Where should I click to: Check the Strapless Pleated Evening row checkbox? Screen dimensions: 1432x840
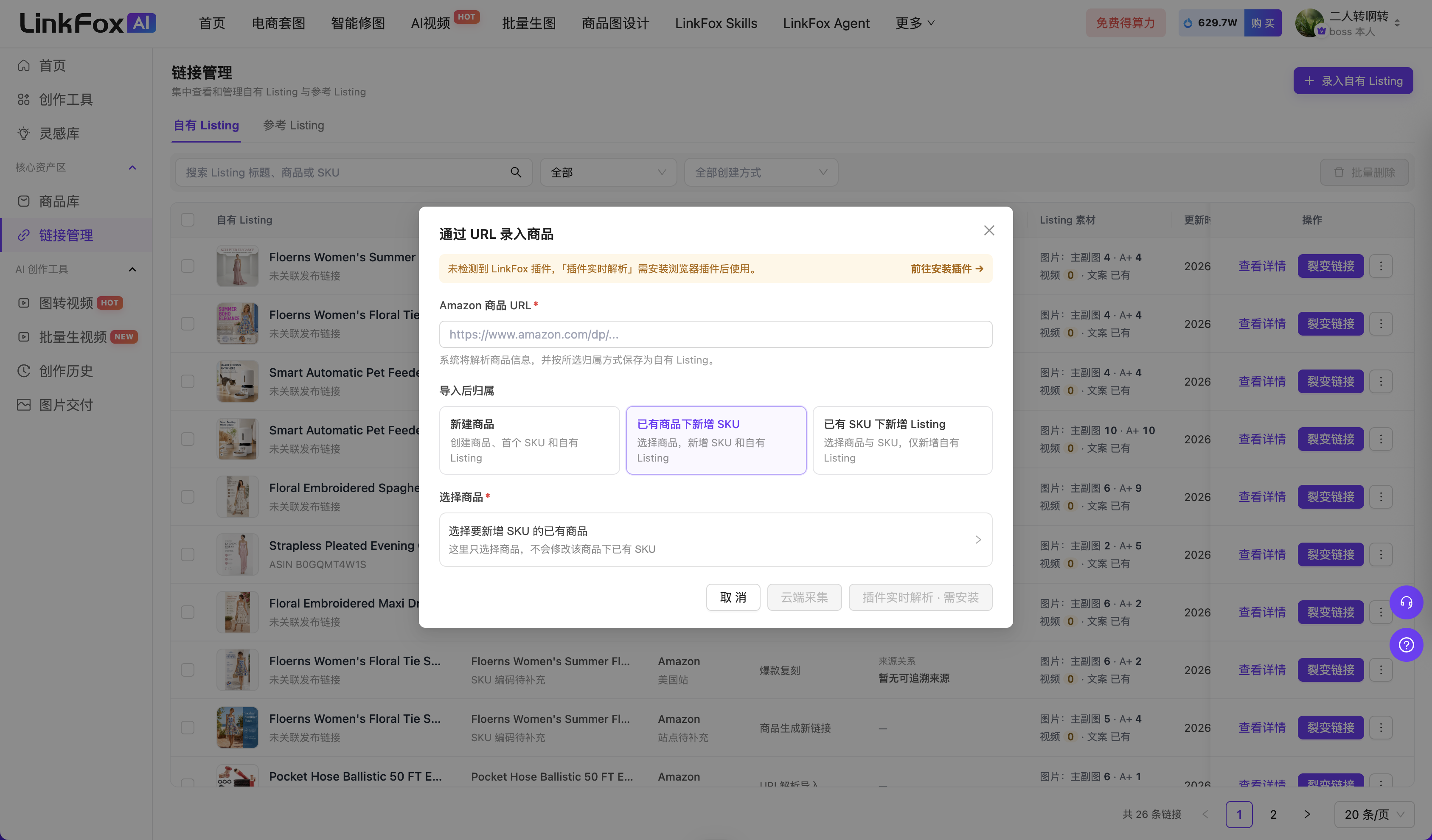(x=188, y=554)
